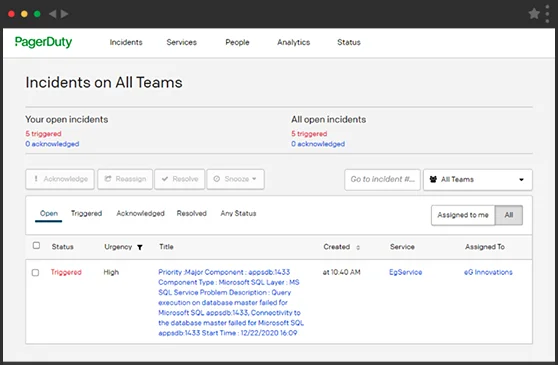Open the appsdb:1433 incident title link
The image size is (558, 365).
pyautogui.click(x=231, y=302)
